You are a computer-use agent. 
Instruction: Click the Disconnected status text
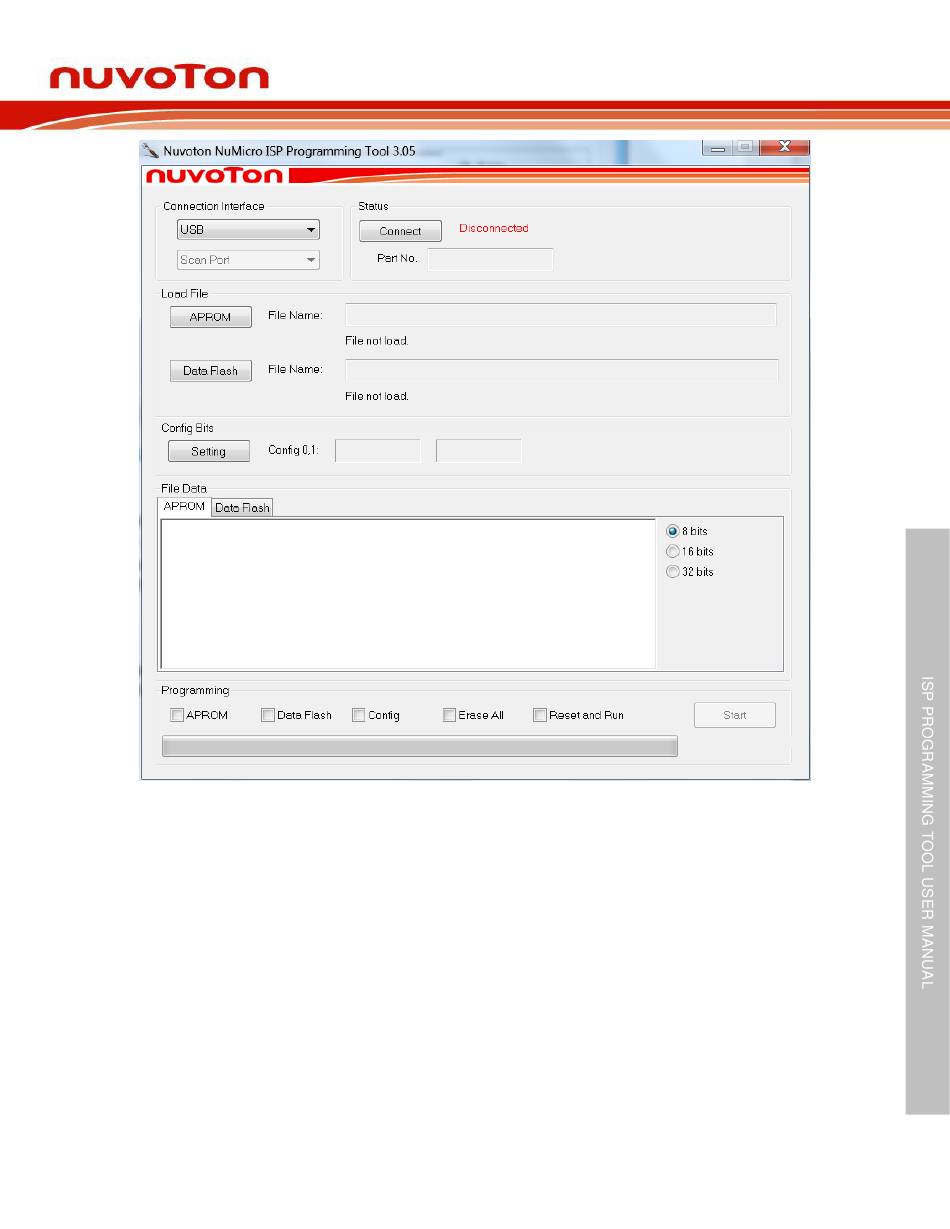[493, 228]
